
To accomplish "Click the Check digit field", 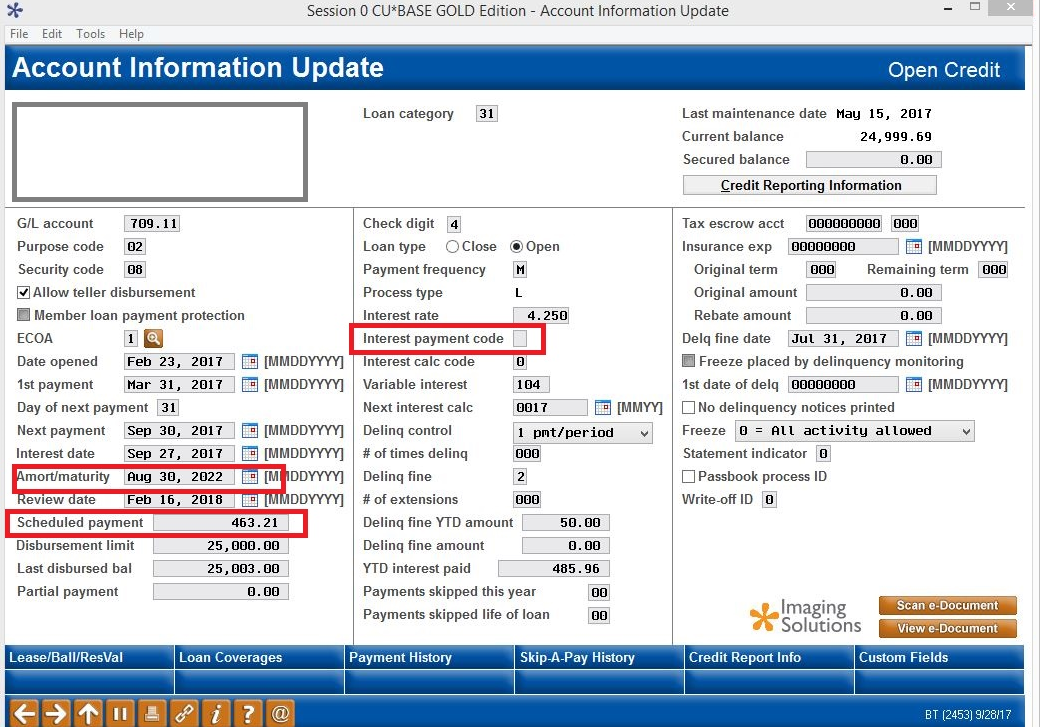I will pos(454,224).
